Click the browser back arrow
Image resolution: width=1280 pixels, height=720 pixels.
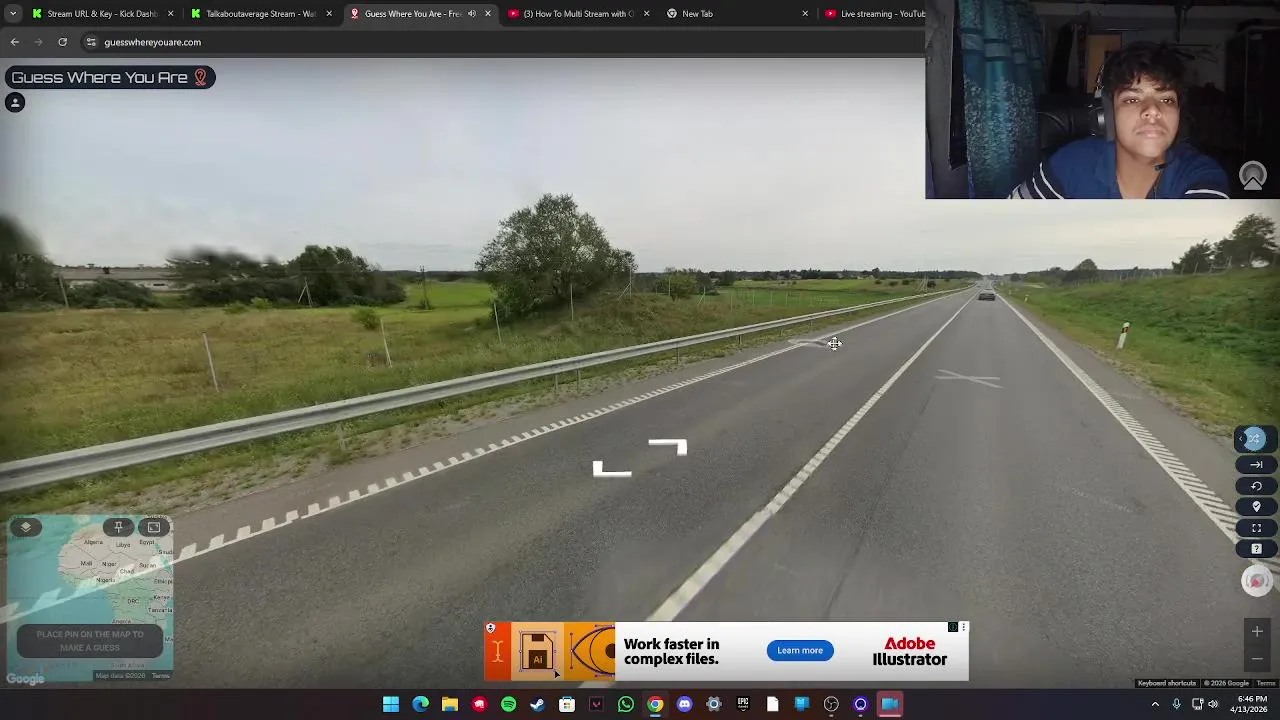15,42
